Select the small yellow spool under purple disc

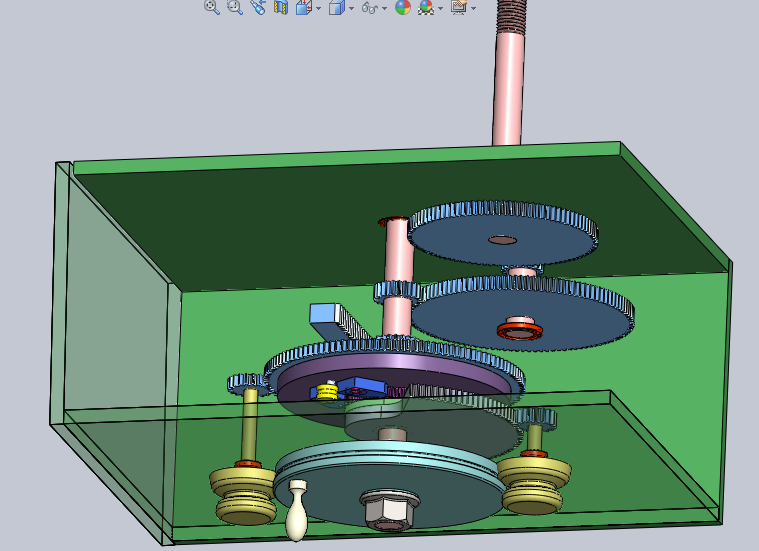pyautogui.click(x=327, y=391)
